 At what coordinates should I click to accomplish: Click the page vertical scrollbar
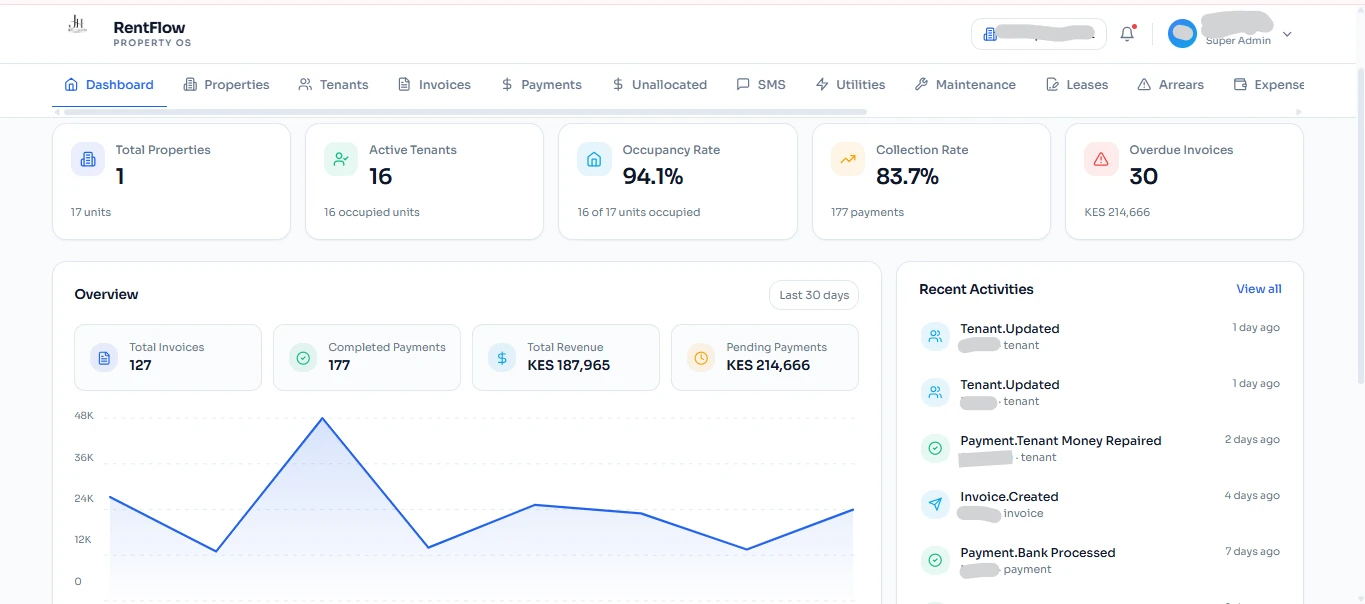(x=1360, y=225)
